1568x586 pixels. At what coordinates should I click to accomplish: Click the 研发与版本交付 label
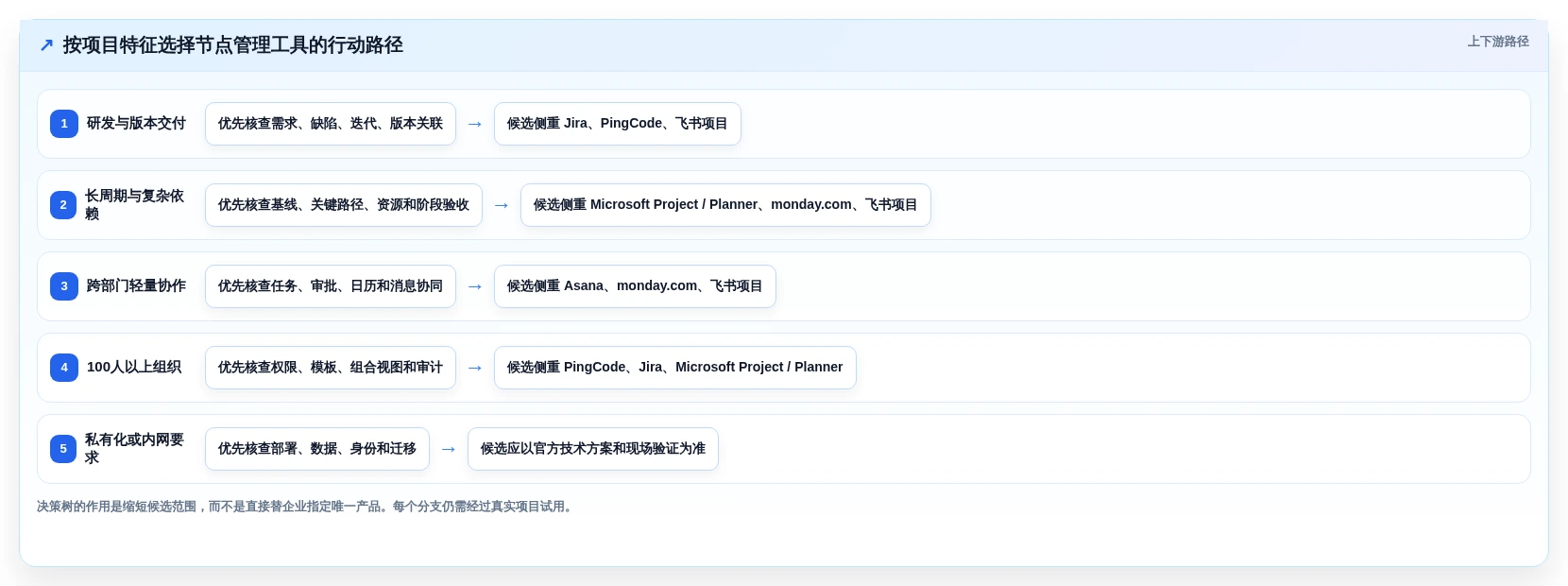coord(136,123)
